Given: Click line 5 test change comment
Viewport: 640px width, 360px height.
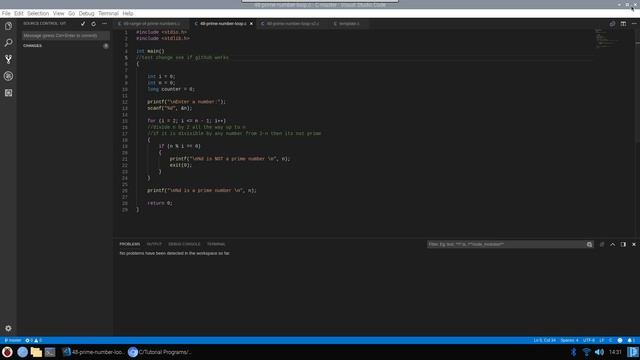Looking at the screenshot, I should (x=182, y=58).
